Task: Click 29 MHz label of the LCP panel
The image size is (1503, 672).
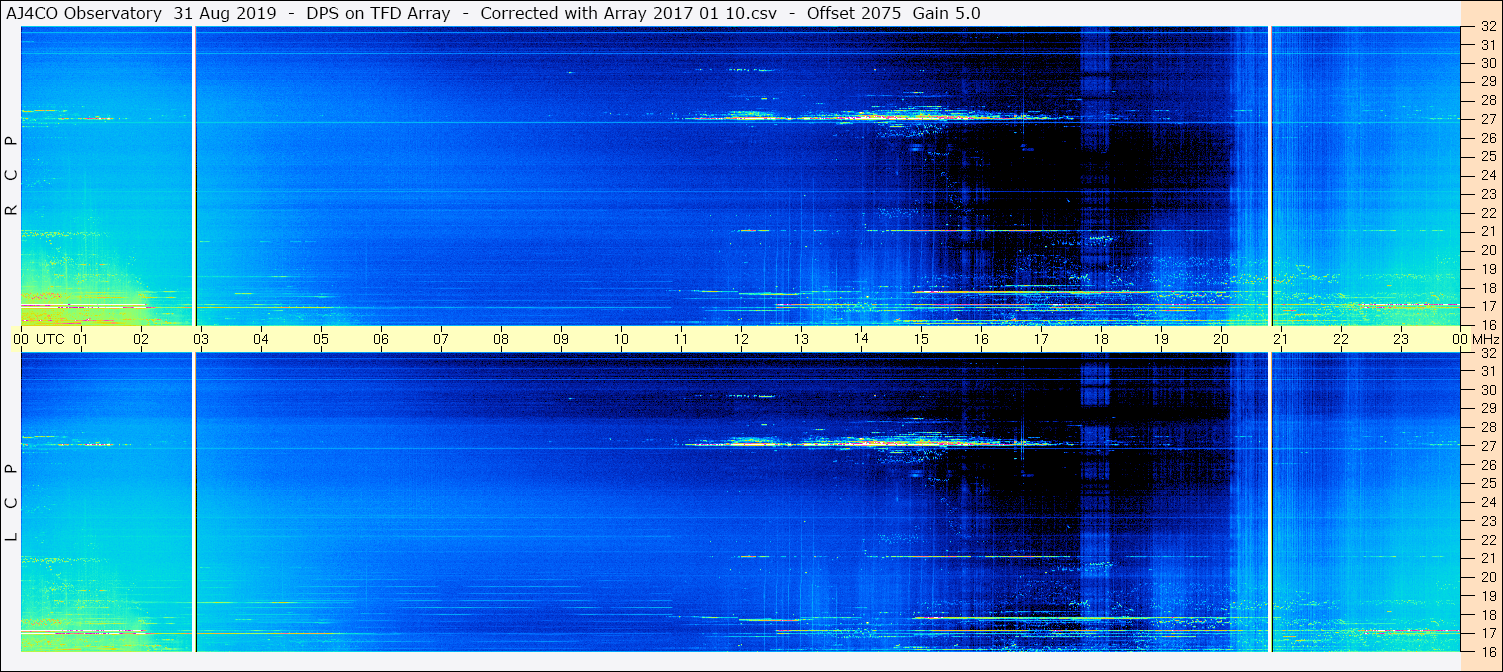Action: coord(1488,409)
